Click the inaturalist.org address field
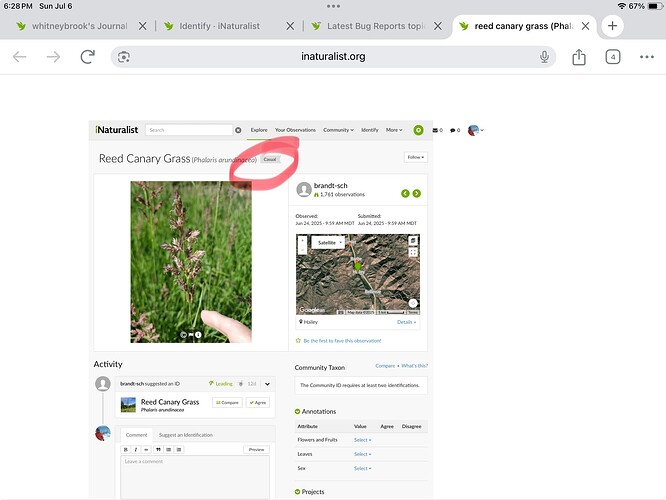 point(333,56)
